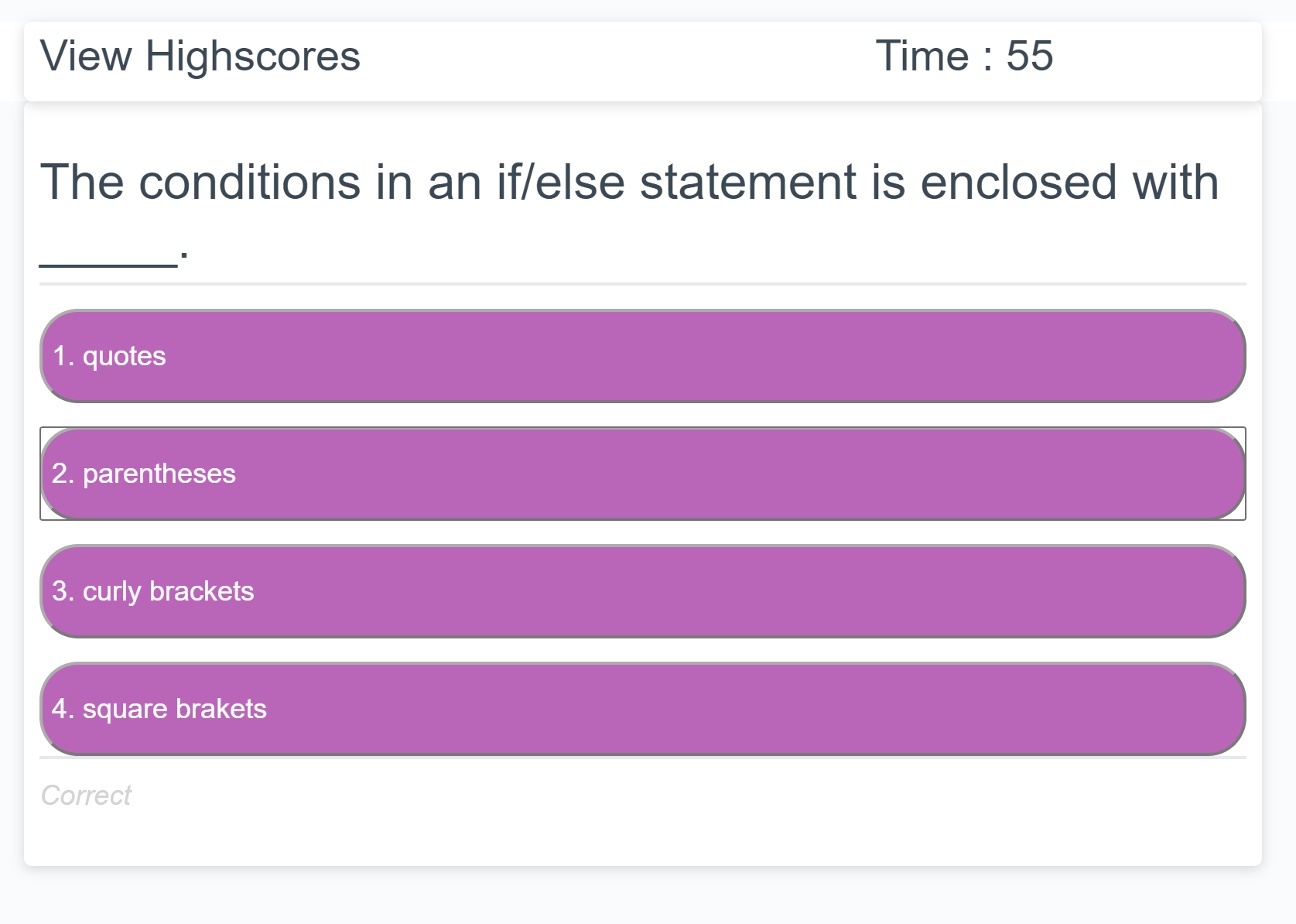Click the third purple answer choice

pyautogui.click(x=642, y=591)
